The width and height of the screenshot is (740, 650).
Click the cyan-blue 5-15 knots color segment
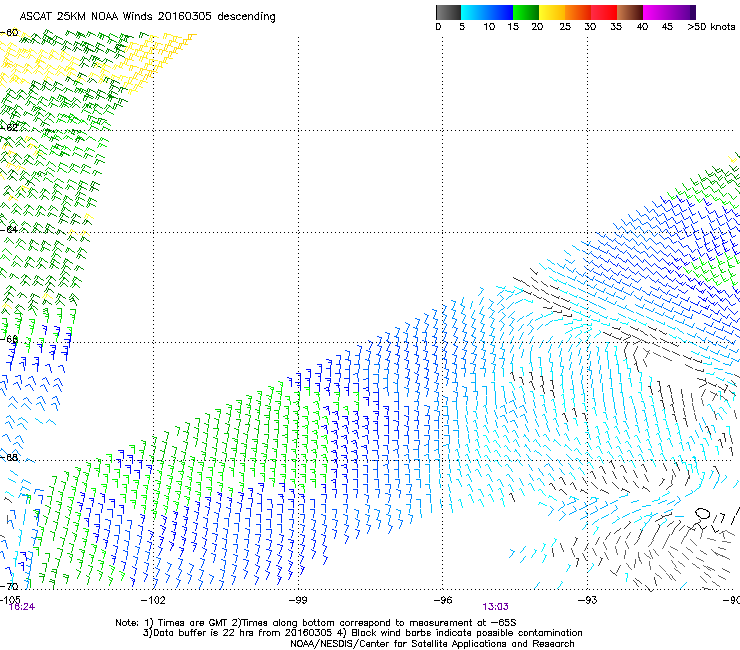point(487,12)
